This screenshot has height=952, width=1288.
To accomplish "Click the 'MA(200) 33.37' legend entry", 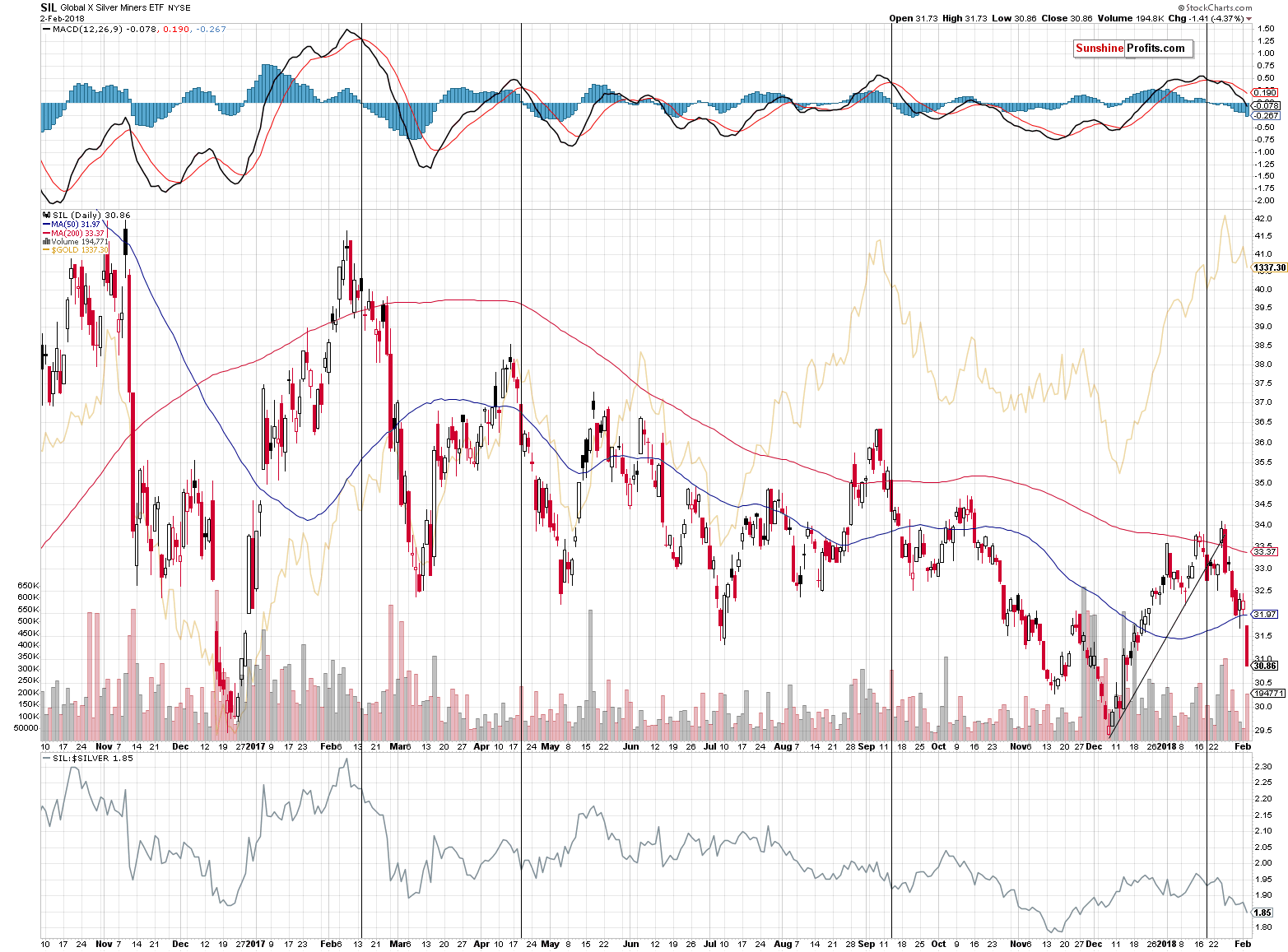I will (x=78, y=233).
